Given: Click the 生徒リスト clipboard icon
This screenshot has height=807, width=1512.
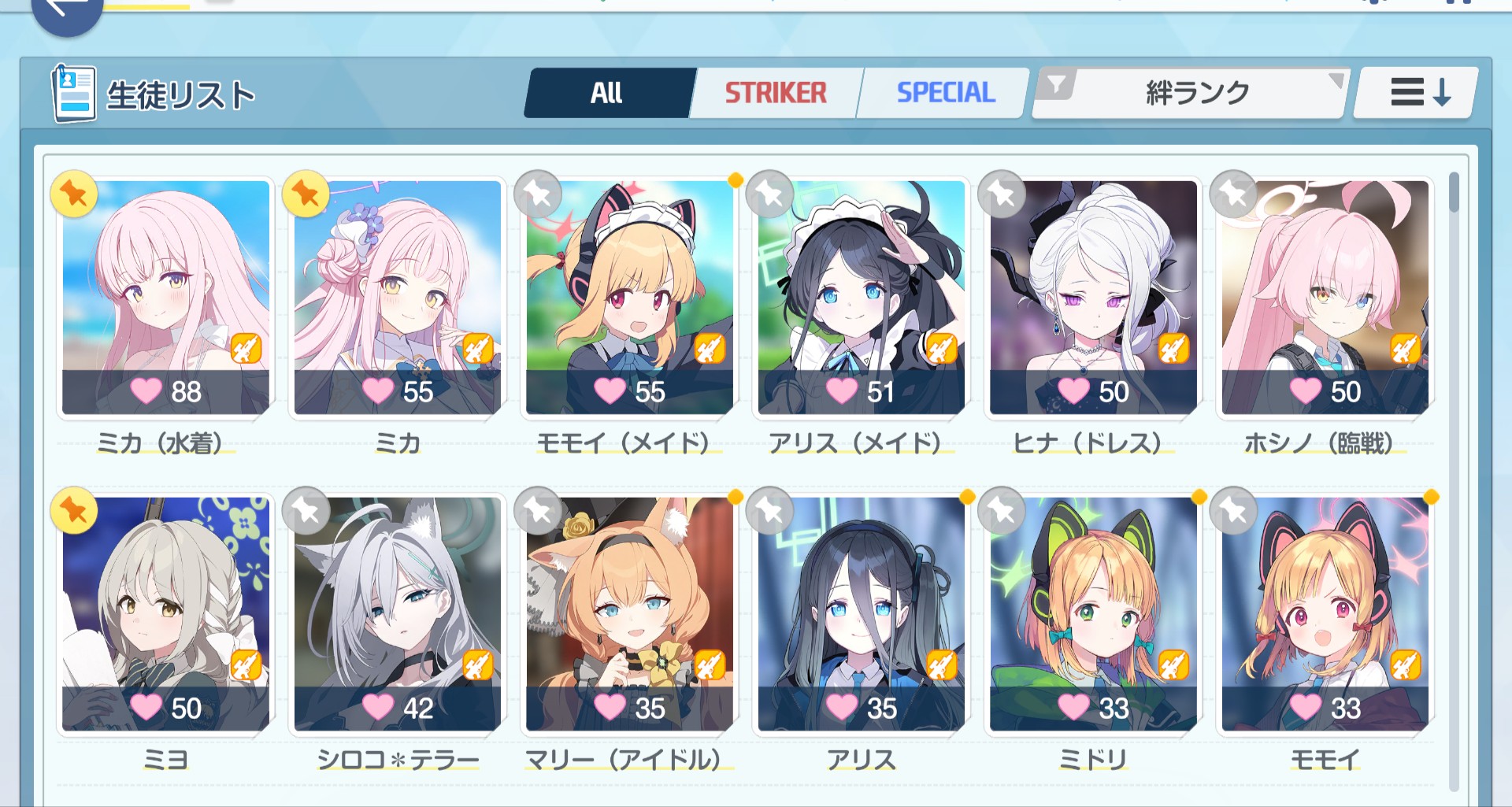Looking at the screenshot, I should pyautogui.click(x=73, y=94).
